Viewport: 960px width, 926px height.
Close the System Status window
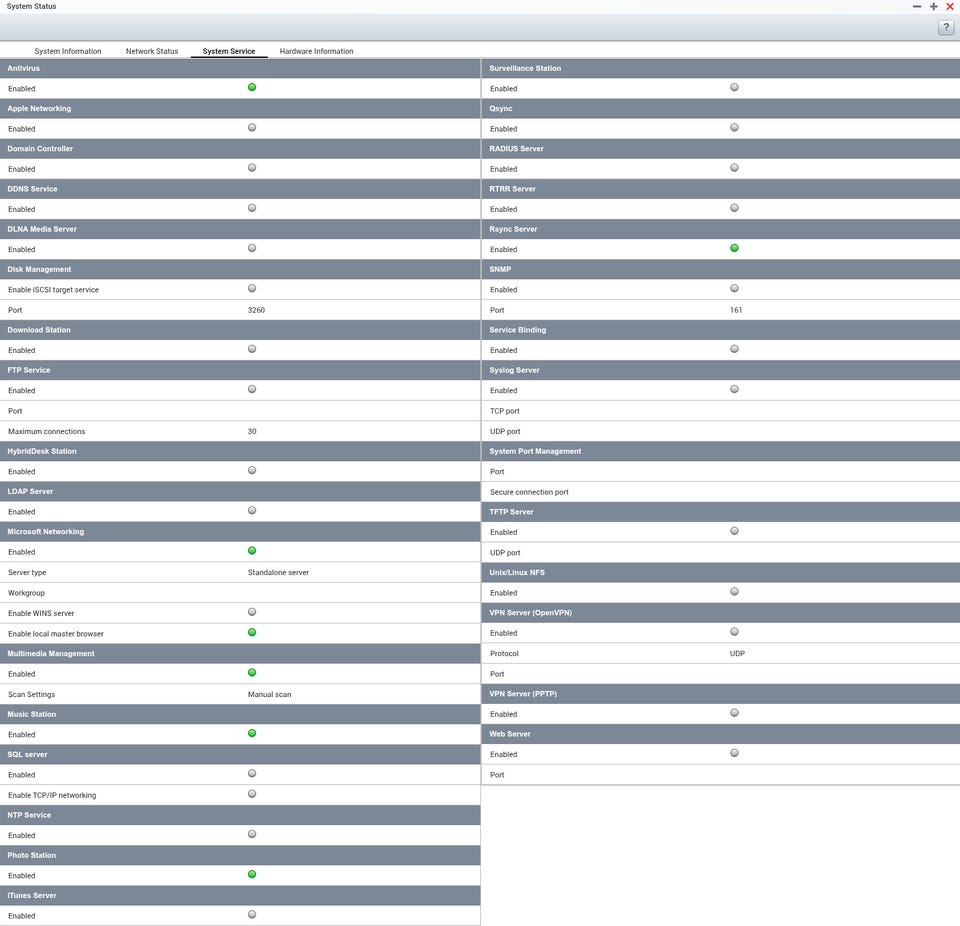coord(950,6)
